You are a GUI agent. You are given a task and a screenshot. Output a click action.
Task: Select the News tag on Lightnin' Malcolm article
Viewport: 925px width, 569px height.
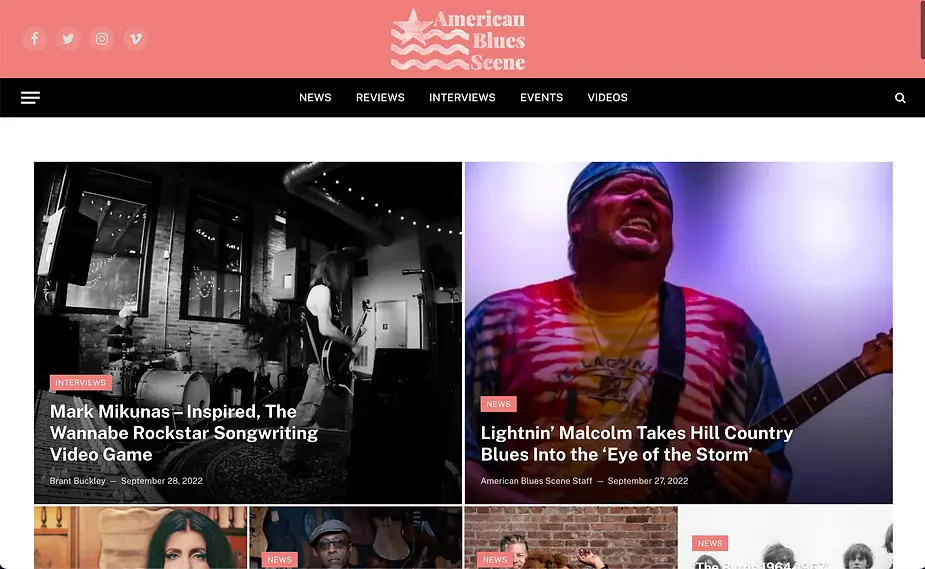pyautogui.click(x=498, y=404)
